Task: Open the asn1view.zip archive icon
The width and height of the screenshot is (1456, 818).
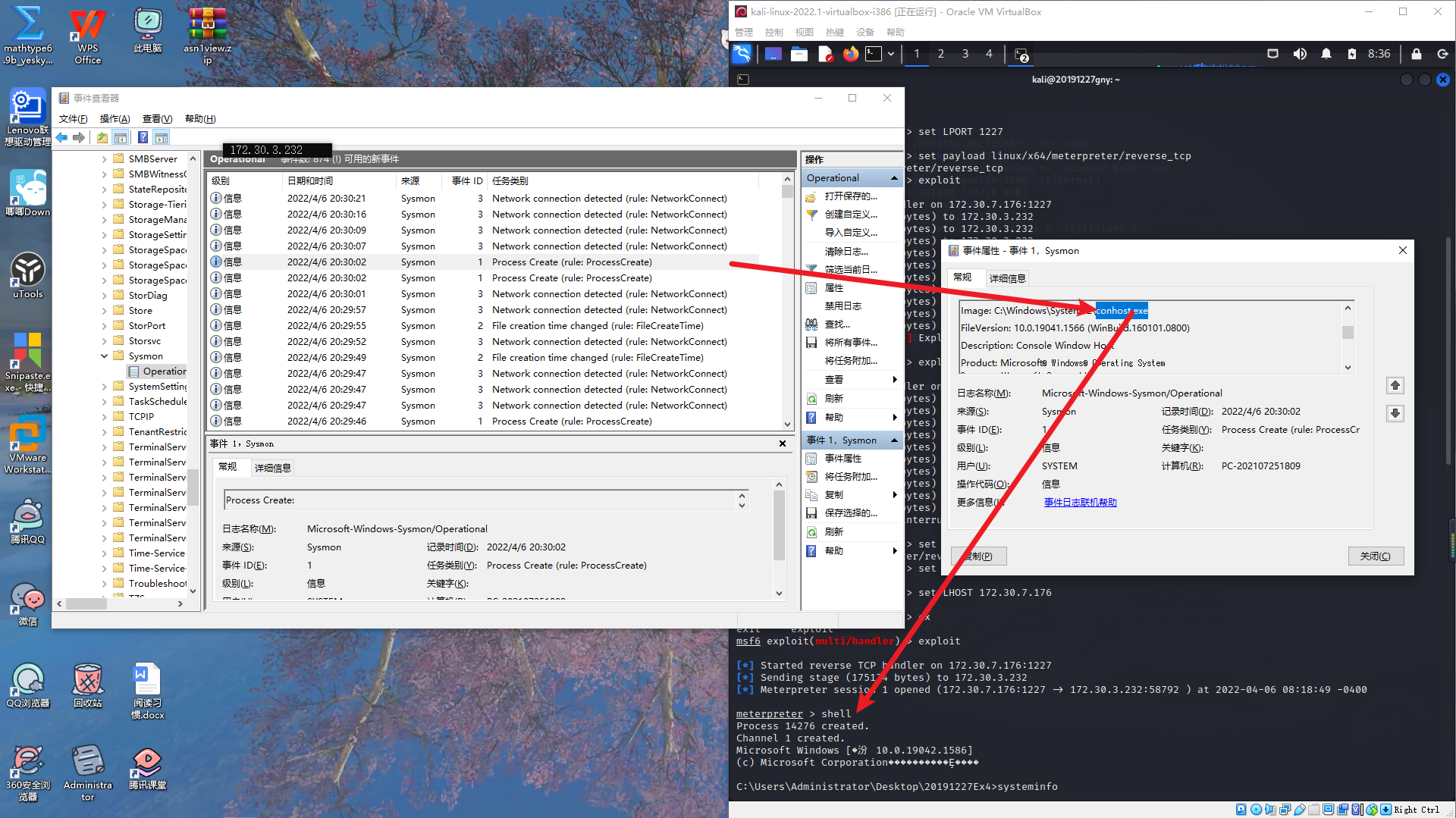Action: pos(207,37)
